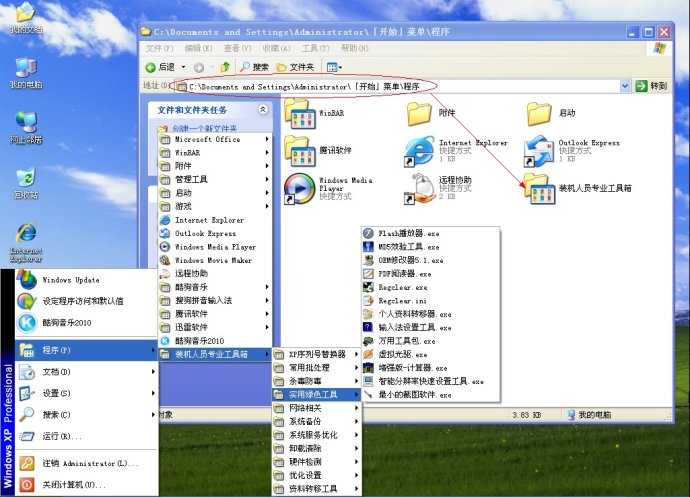Select 实用绿色工具 submenu item
Viewport: 690px width, 497px height.
316,394
